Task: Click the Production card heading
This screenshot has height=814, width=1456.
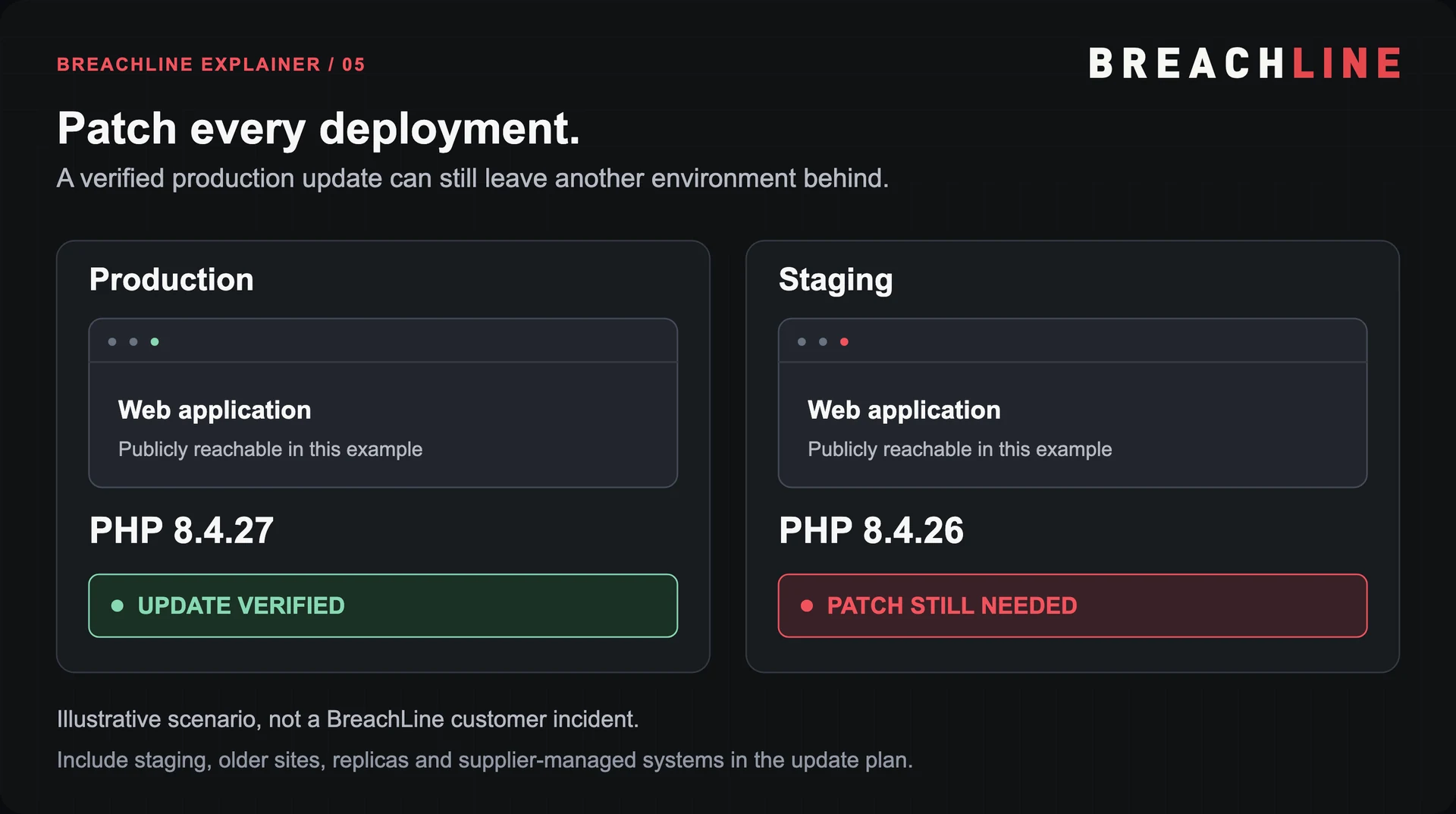Action: point(171,279)
